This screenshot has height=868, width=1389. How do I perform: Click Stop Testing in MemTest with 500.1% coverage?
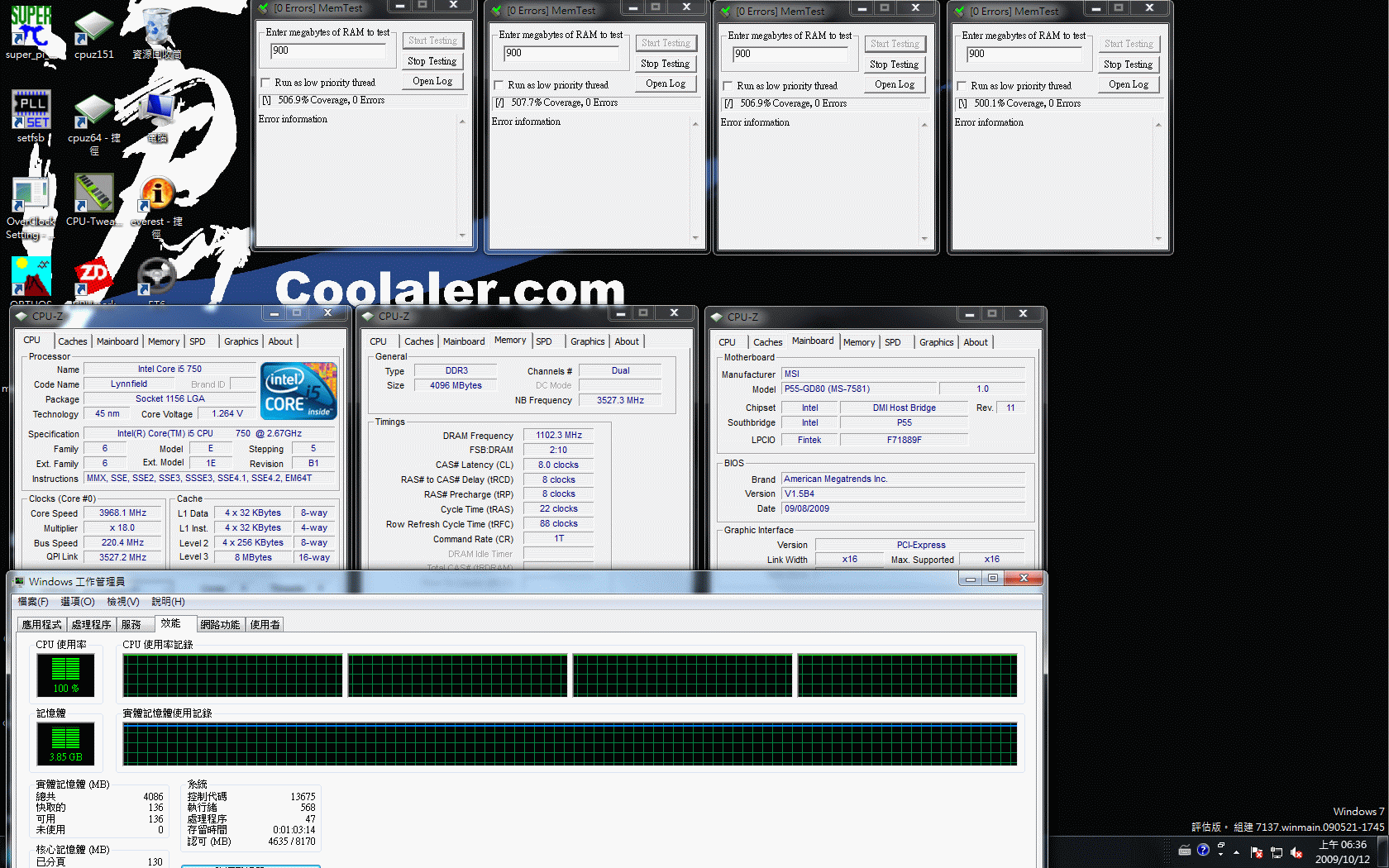(x=1128, y=64)
